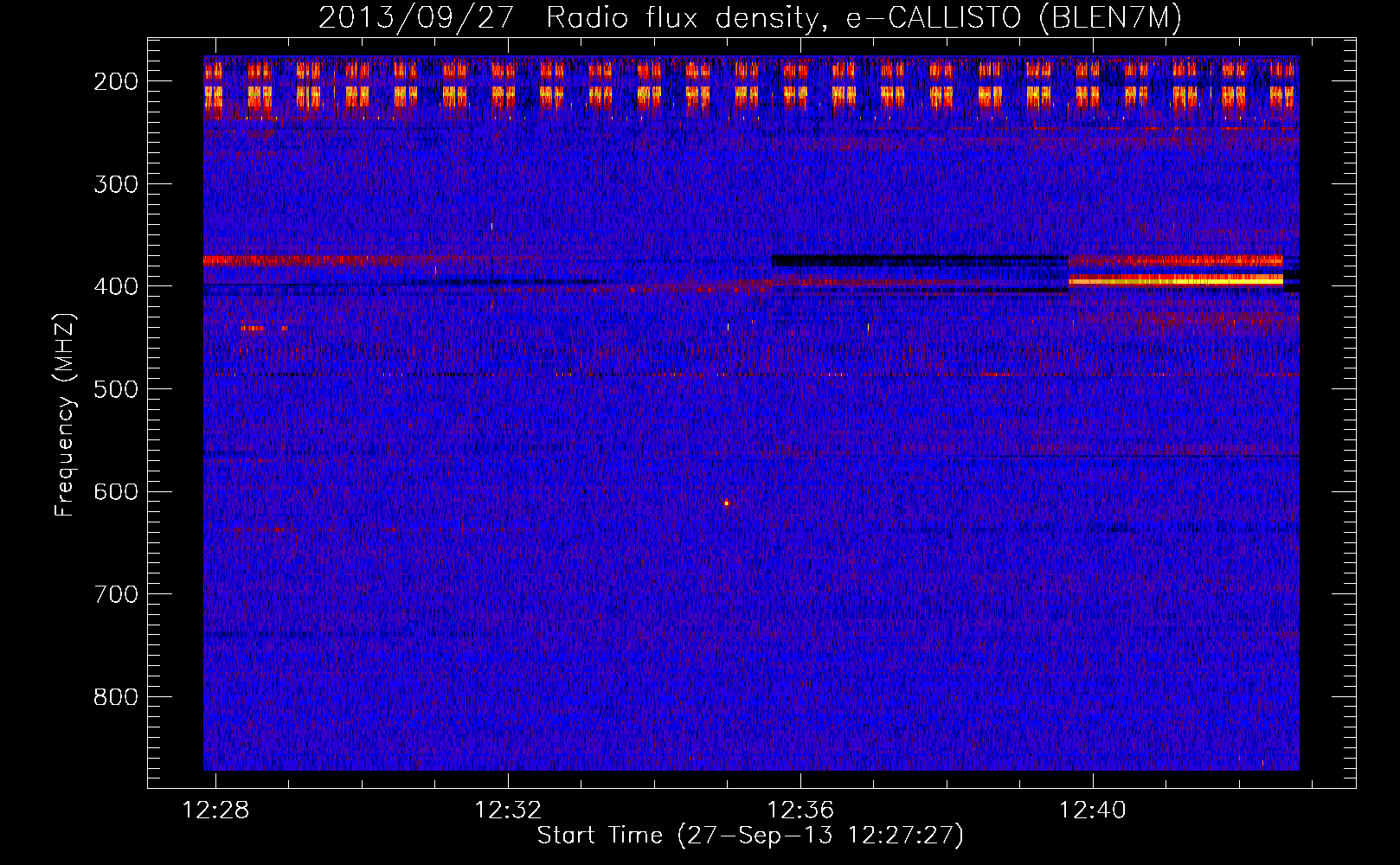Click the 12:28 time tick label
1400x865 pixels.
[215, 811]
